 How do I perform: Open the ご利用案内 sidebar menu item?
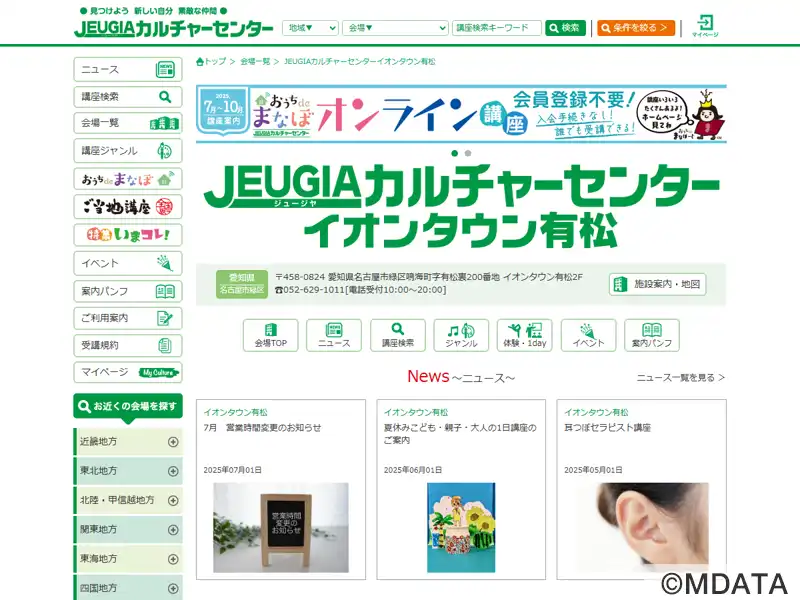click(128, 318)
